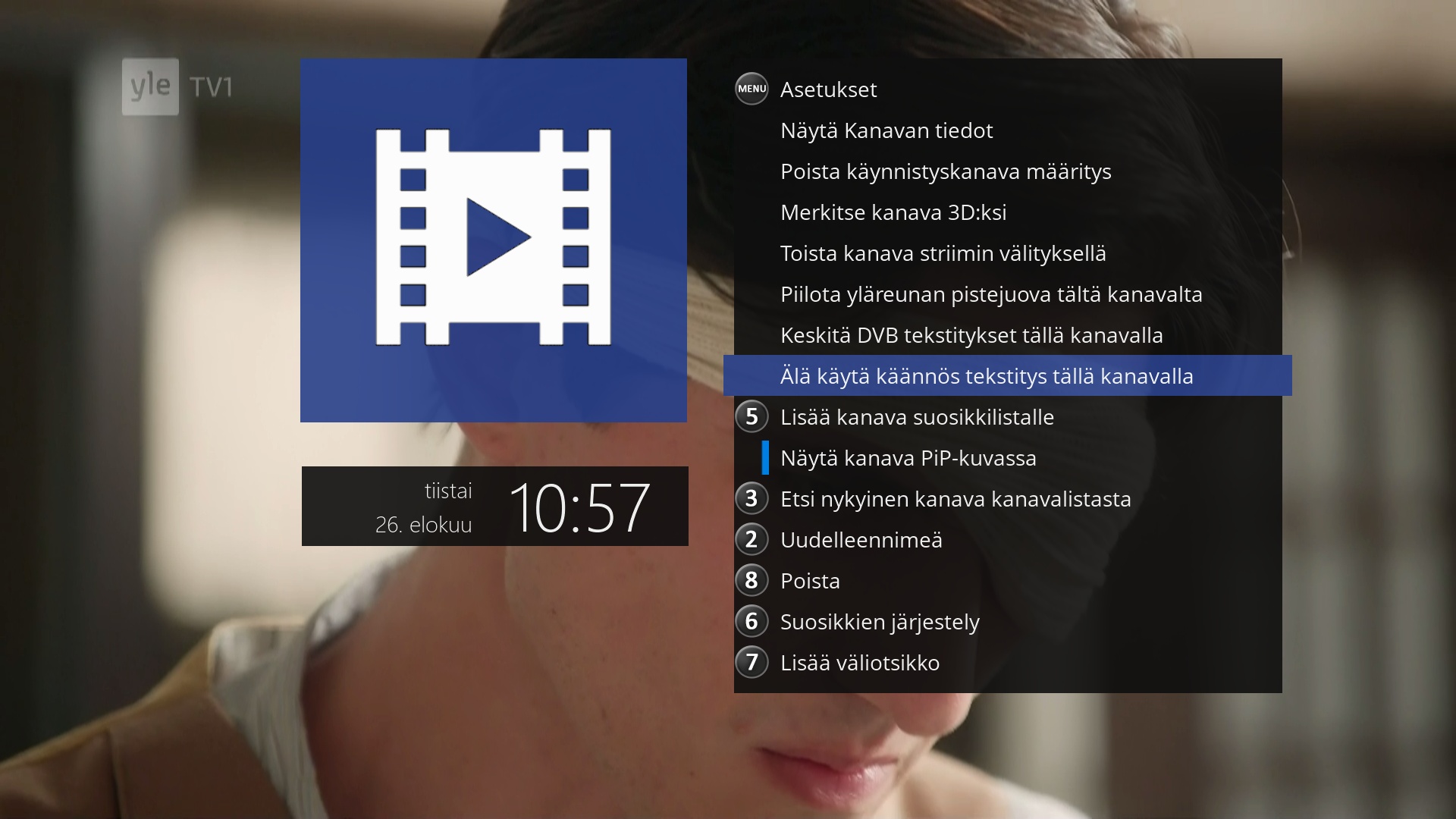Select Piilota yläreunan pistejuova tältä kanavalta

[1008, 294]
